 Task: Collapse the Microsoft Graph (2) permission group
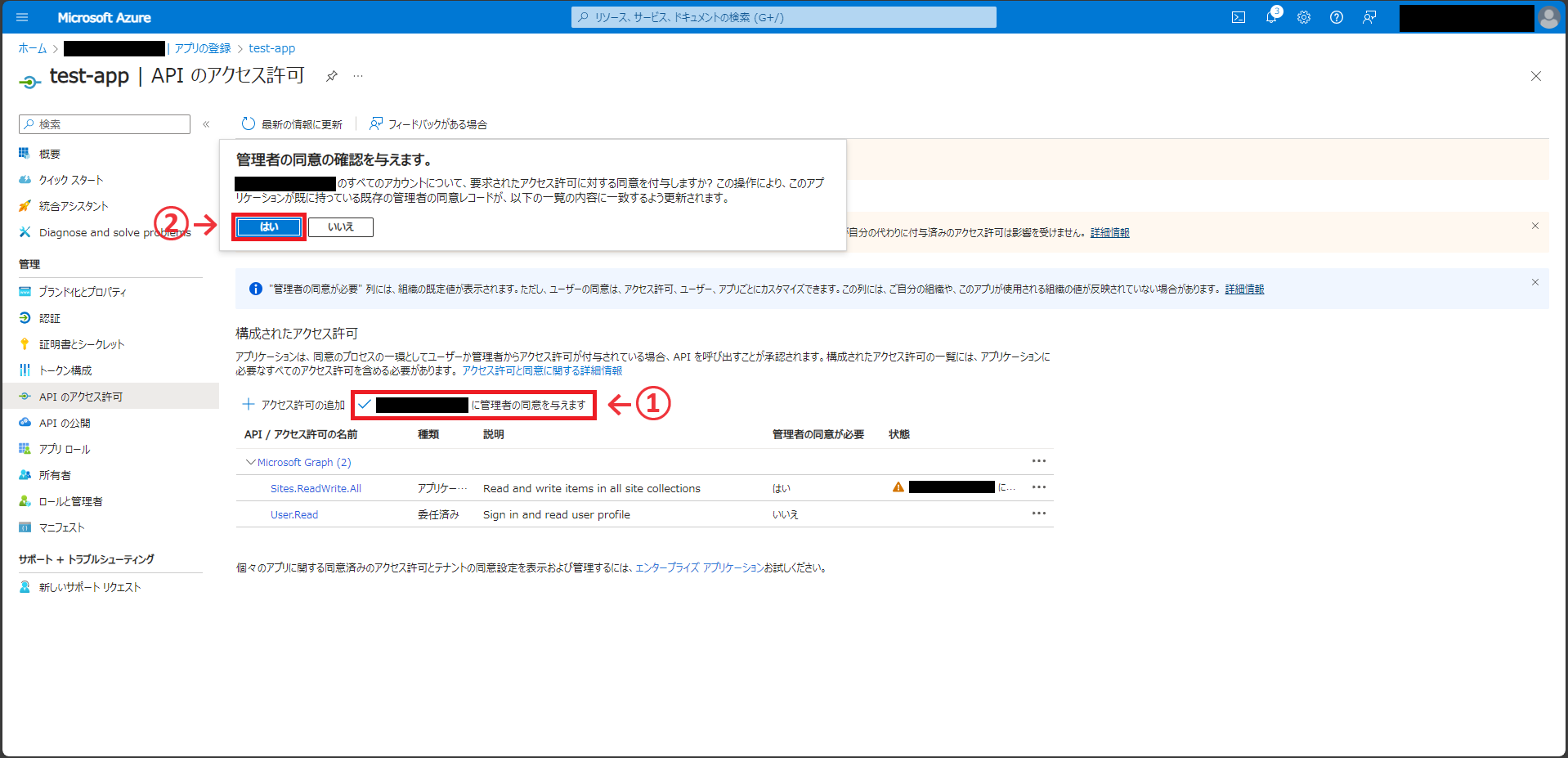(250, 462)
